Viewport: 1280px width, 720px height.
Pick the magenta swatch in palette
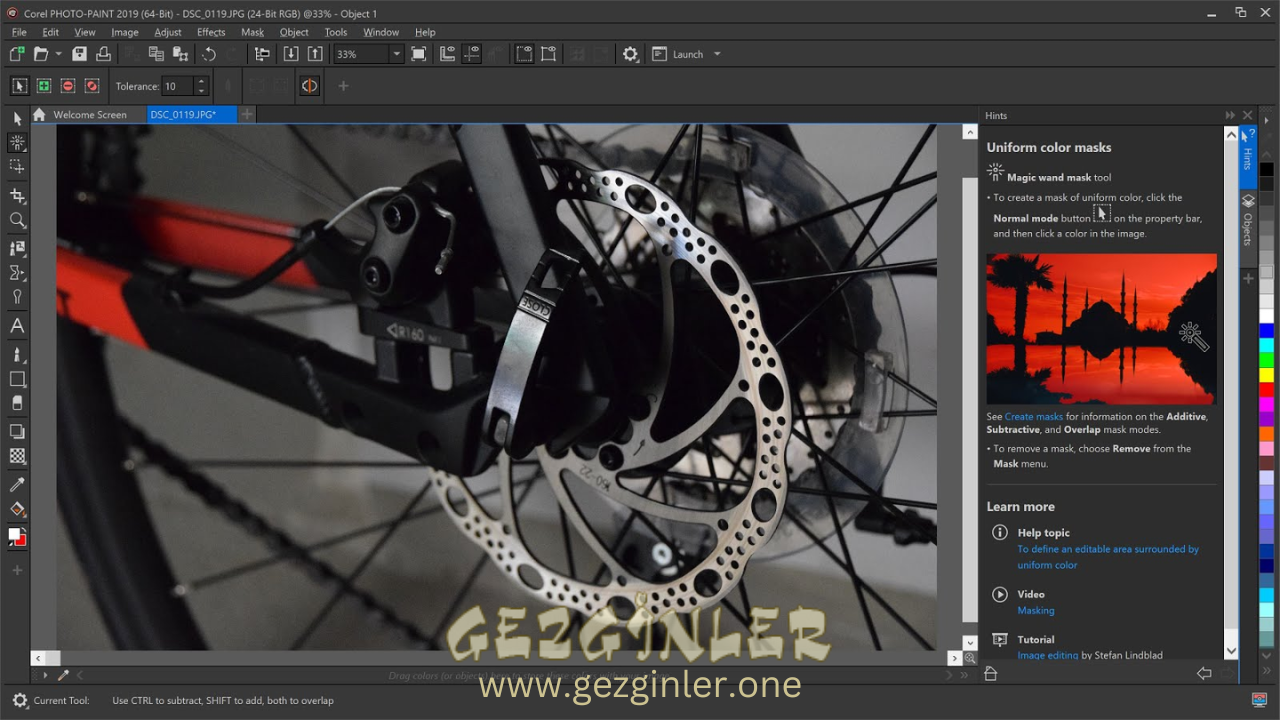point(1267,404)
